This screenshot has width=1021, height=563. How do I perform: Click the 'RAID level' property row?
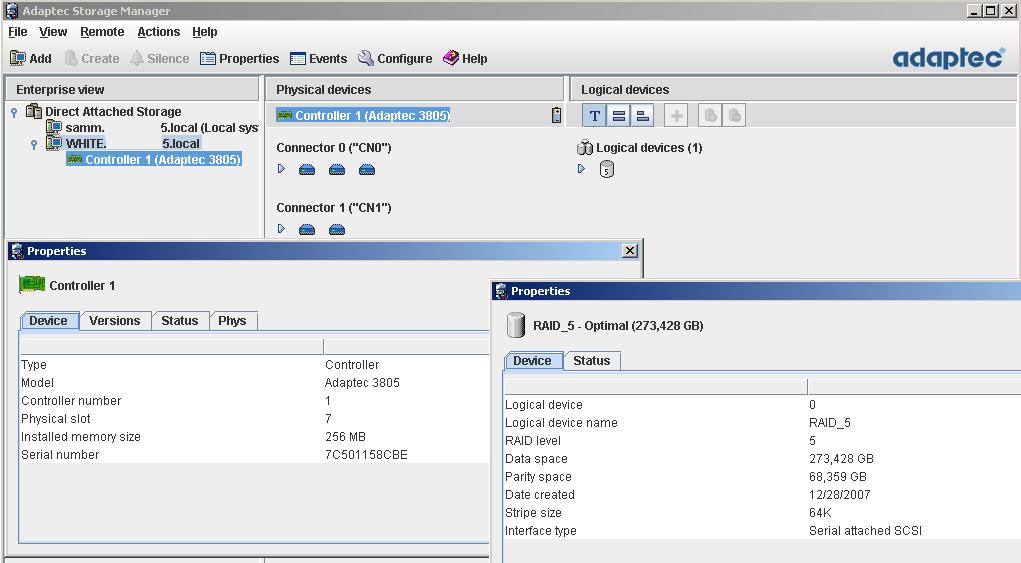click(x=762, y=441)
